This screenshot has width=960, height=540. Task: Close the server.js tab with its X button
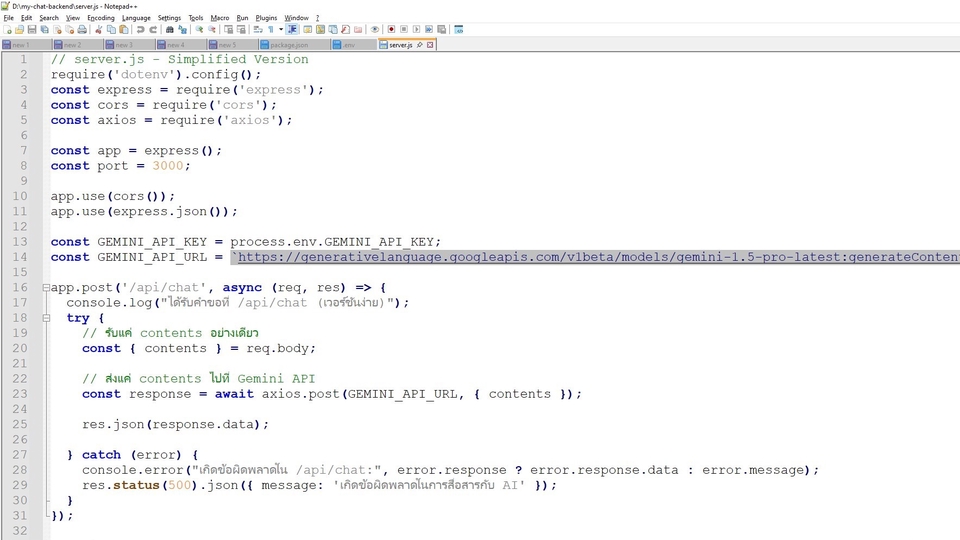(x=430, y=45)
